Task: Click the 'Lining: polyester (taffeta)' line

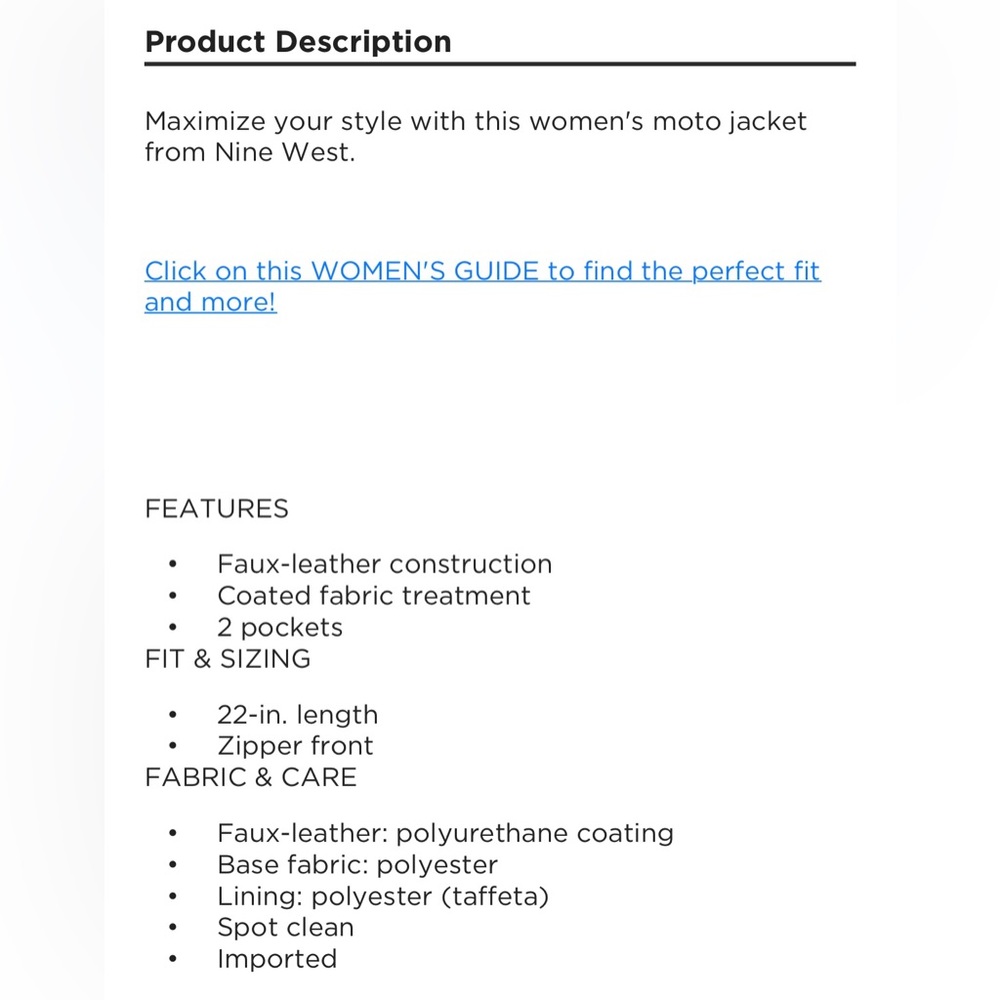Action: tap(383, 896)
